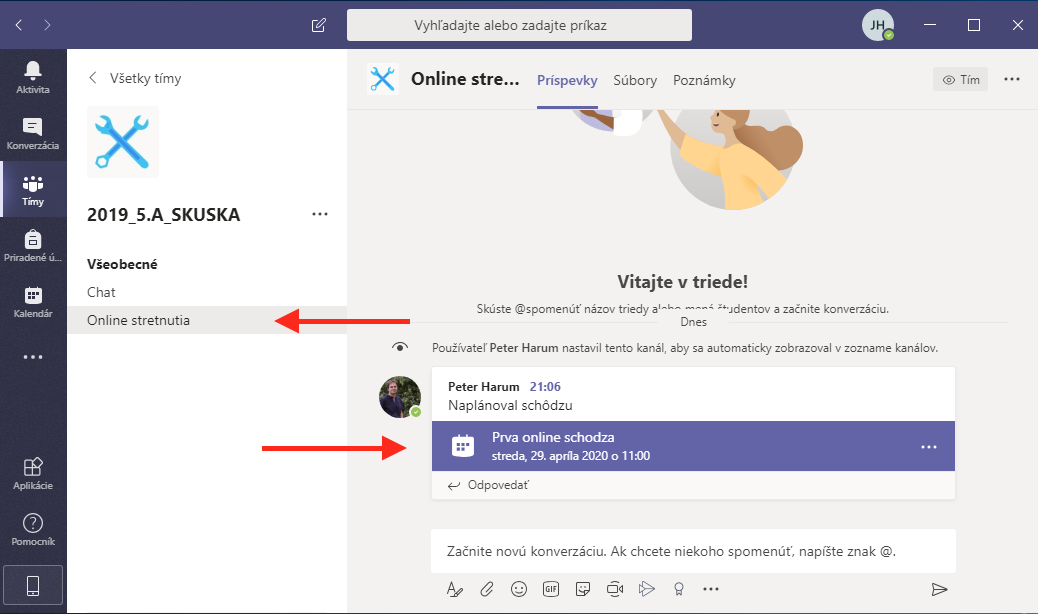Open the Aktivita notifications bell

(33, 75)
